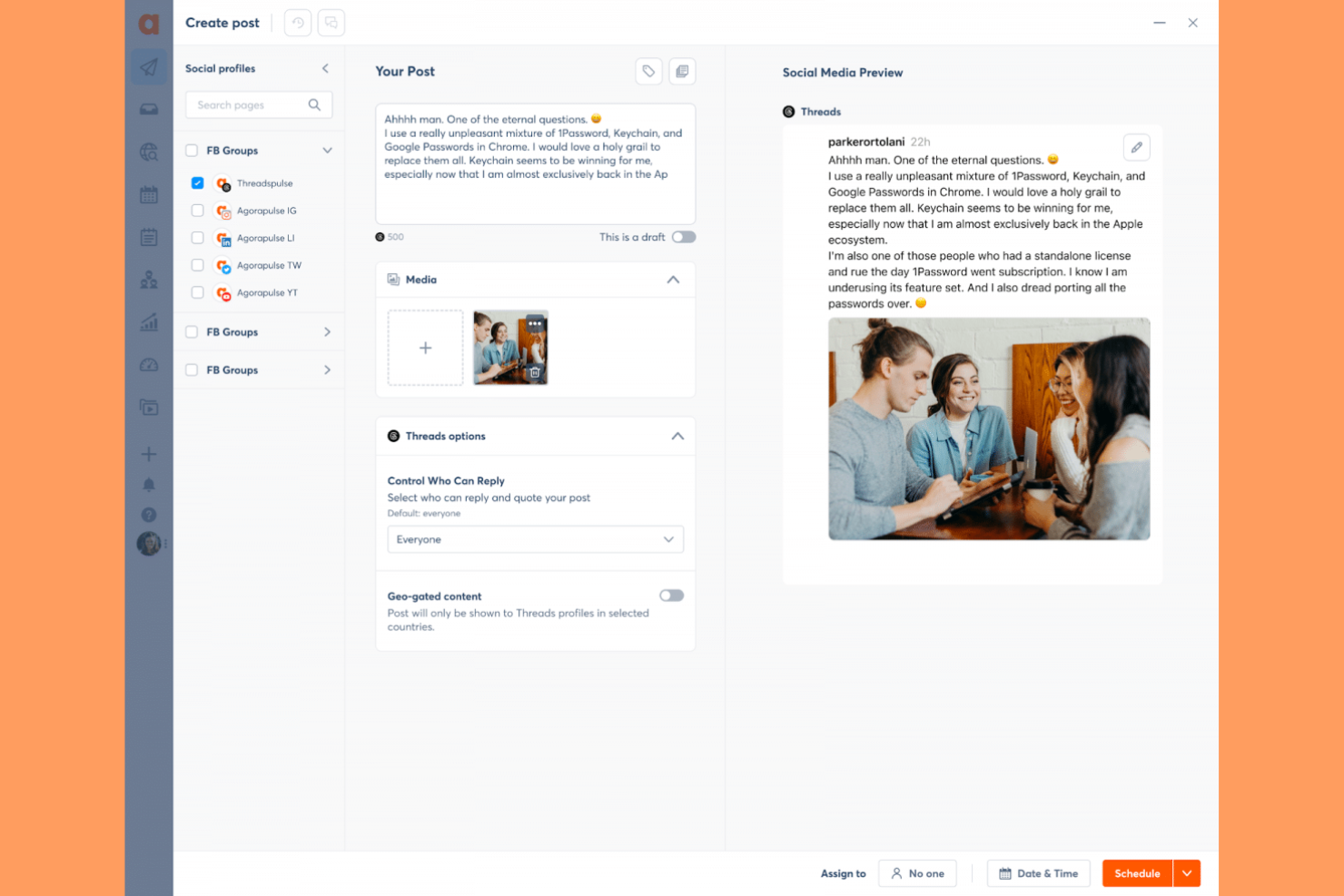1344x896 pixels.
Task: Open the Schedule button dropdown arrow
Action: (x=1187, y=872)
